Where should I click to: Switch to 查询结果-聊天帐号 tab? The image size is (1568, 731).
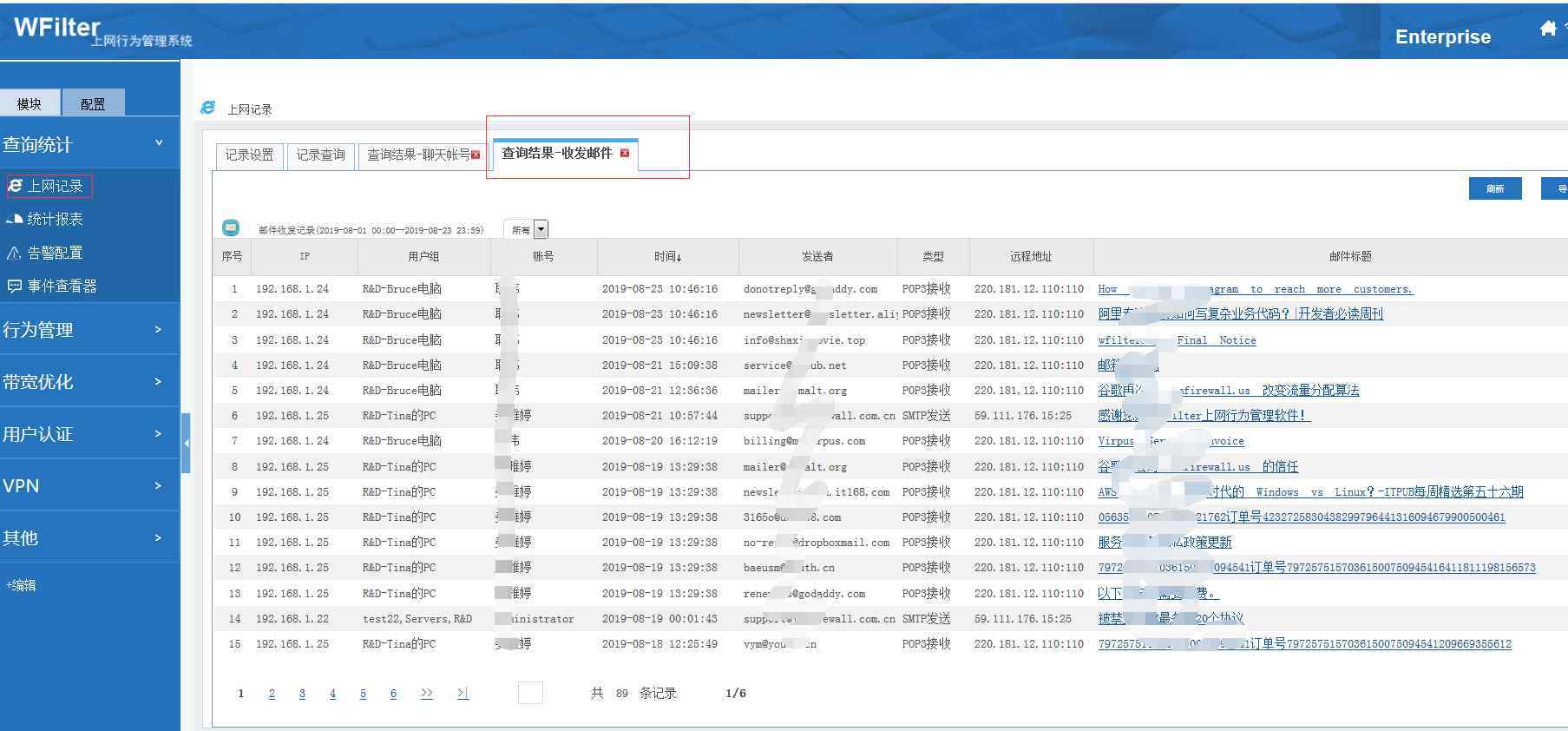tap(418, 155)
